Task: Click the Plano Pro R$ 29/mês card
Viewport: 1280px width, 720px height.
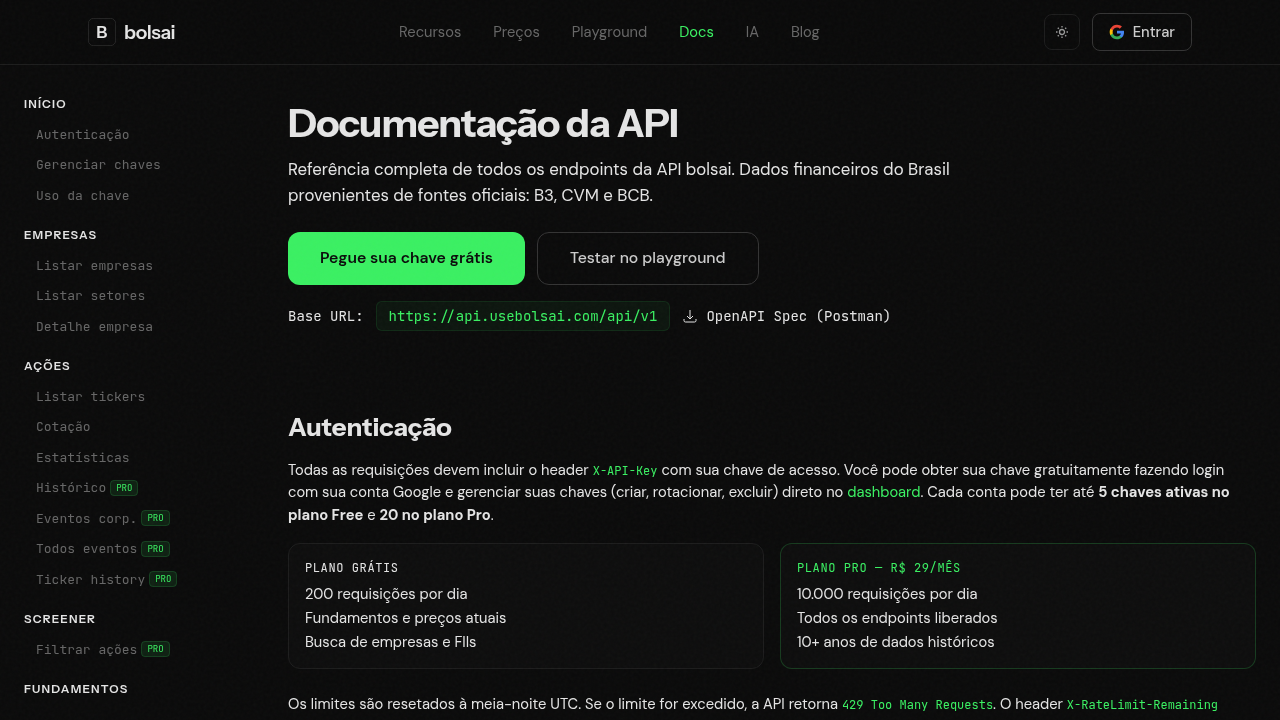Action: [1018, 606]
